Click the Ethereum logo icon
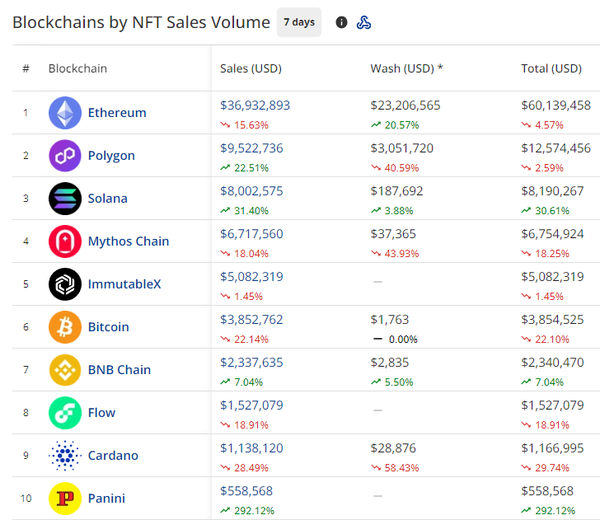 pos(65,113)
